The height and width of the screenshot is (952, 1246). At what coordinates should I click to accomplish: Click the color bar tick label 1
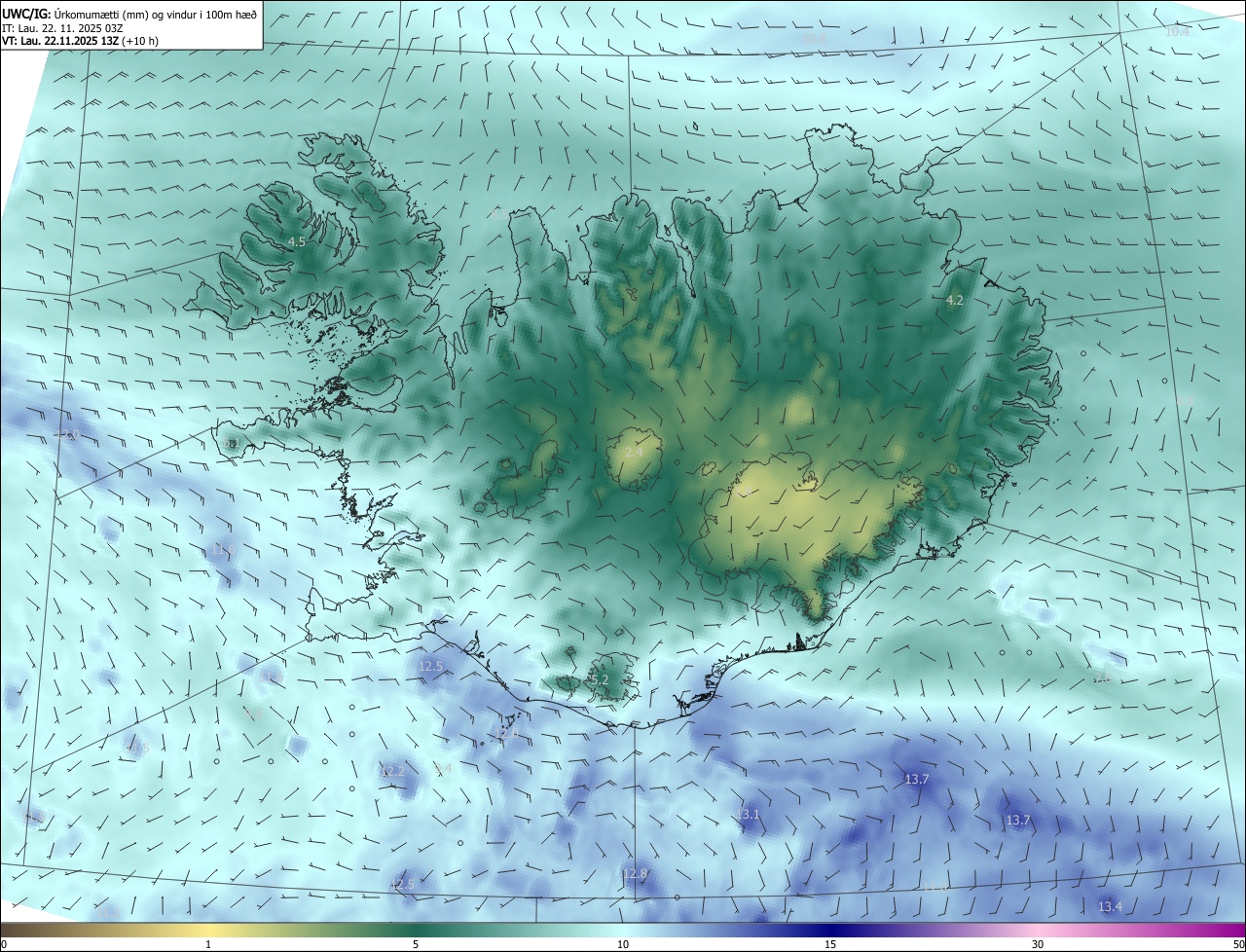click(x=208, y=944)
